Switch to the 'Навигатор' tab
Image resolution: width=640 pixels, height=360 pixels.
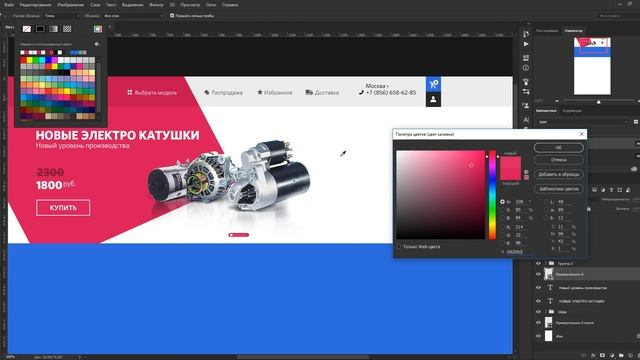[x=573, y=31]
